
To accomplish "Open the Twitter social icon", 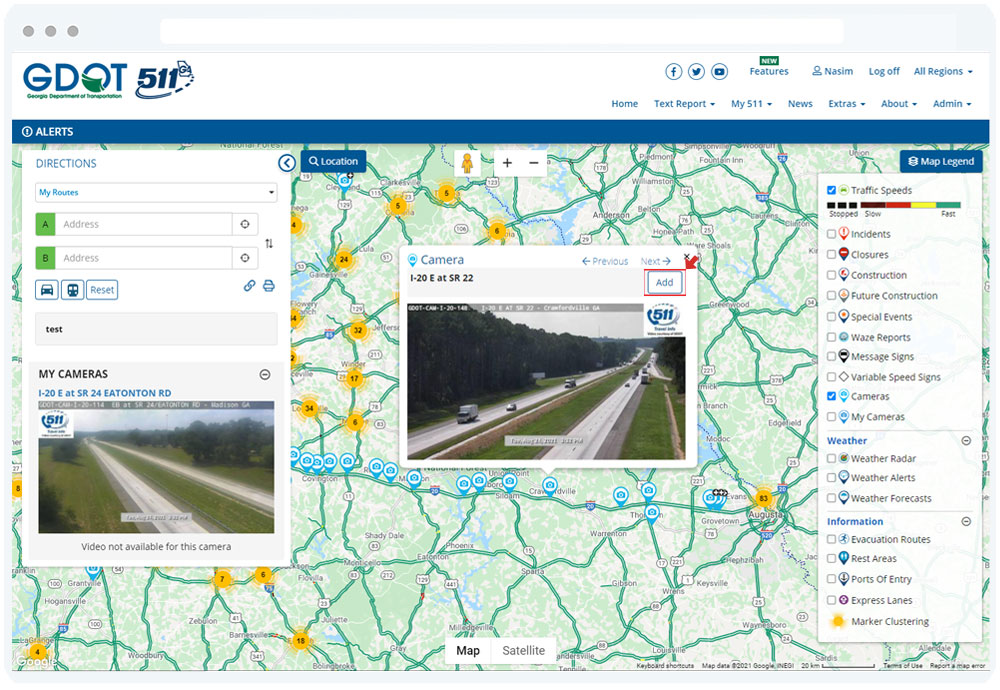I will click(696, 71).
